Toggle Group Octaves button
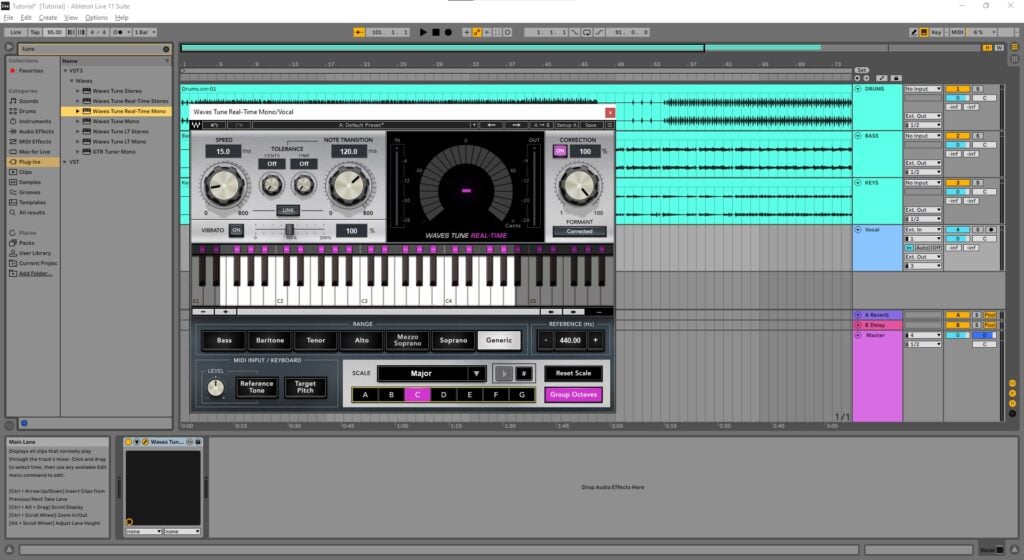The width and height of the screenshot is (1024, 560). click(x=573, y=394)
